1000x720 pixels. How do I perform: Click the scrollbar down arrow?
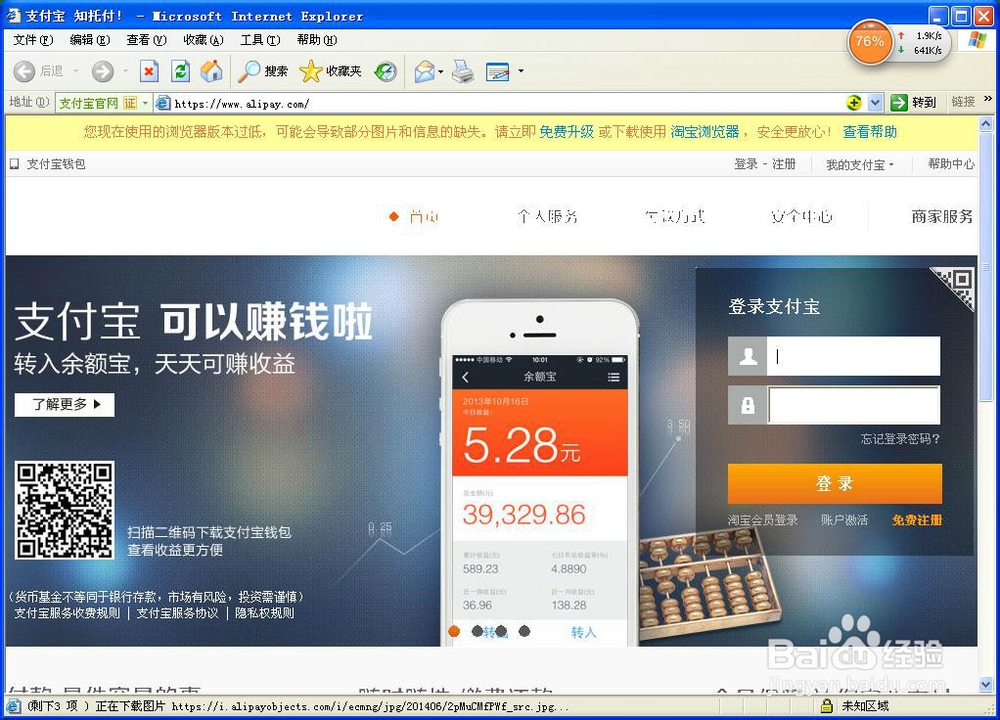pyautogui.click(x=986, y=686)
